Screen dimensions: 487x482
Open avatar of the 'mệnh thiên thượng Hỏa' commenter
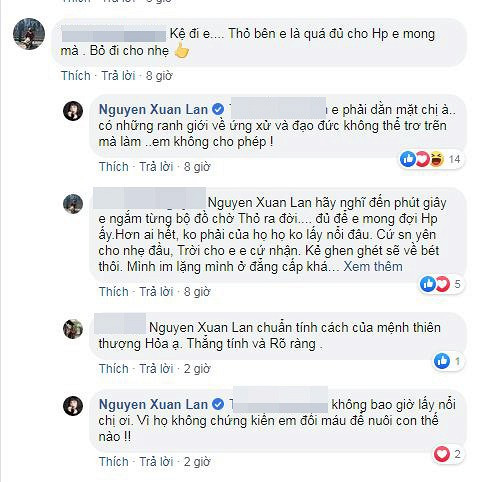(73, 329)
